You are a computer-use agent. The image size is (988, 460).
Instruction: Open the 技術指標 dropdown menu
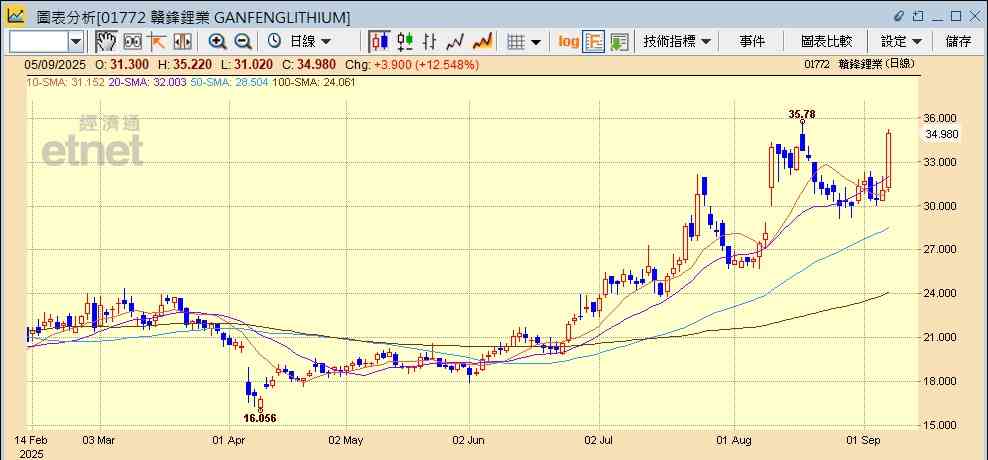(677, 42)
